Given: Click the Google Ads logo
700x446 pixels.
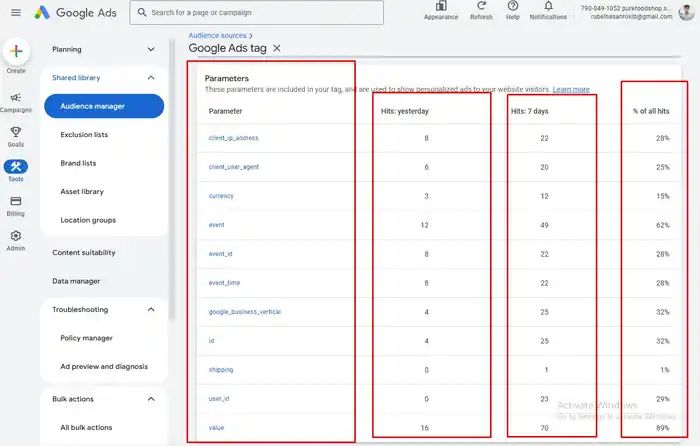Looking at the screenshot, I should point(76,13).
